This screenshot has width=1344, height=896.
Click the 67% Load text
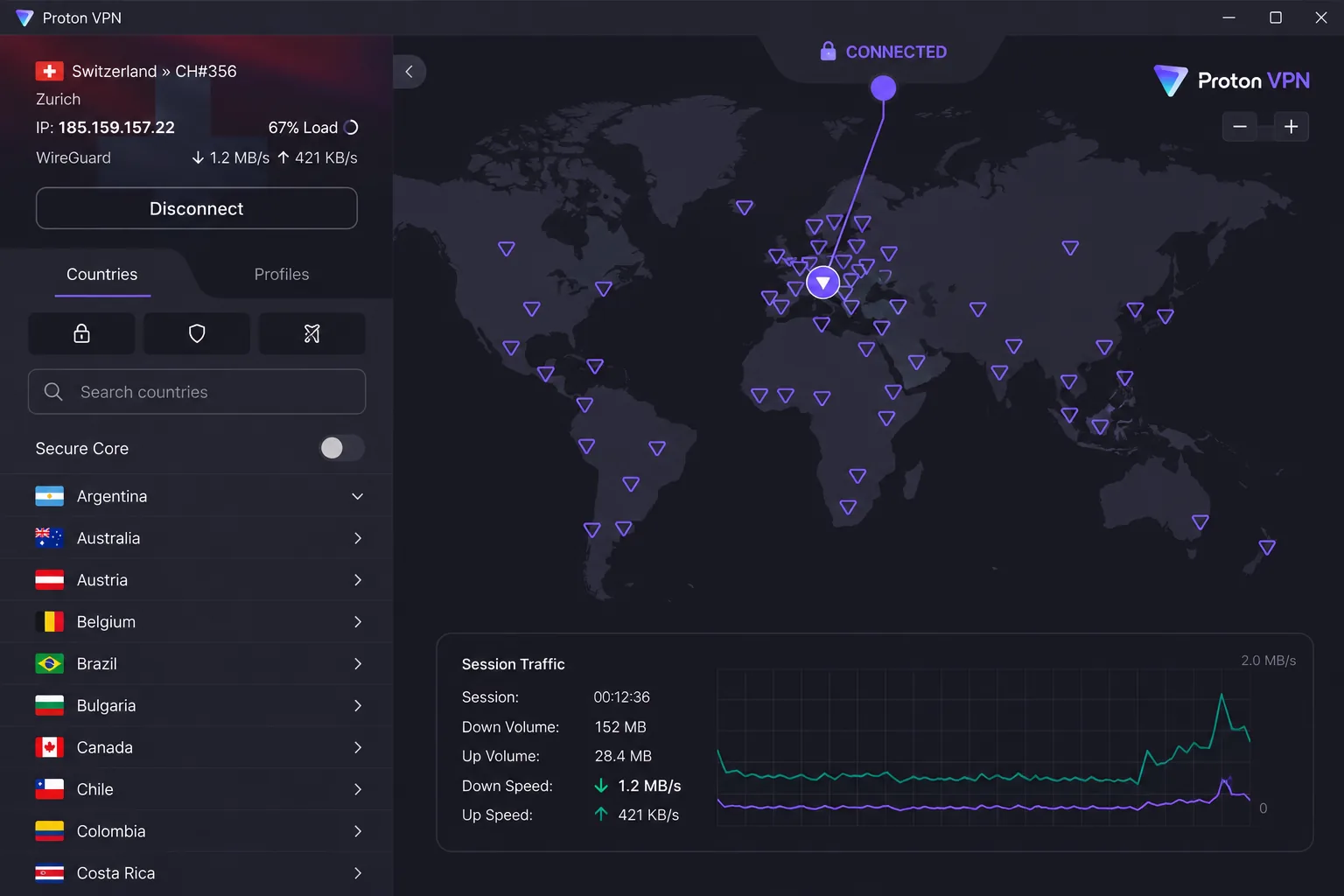(303, 128)
